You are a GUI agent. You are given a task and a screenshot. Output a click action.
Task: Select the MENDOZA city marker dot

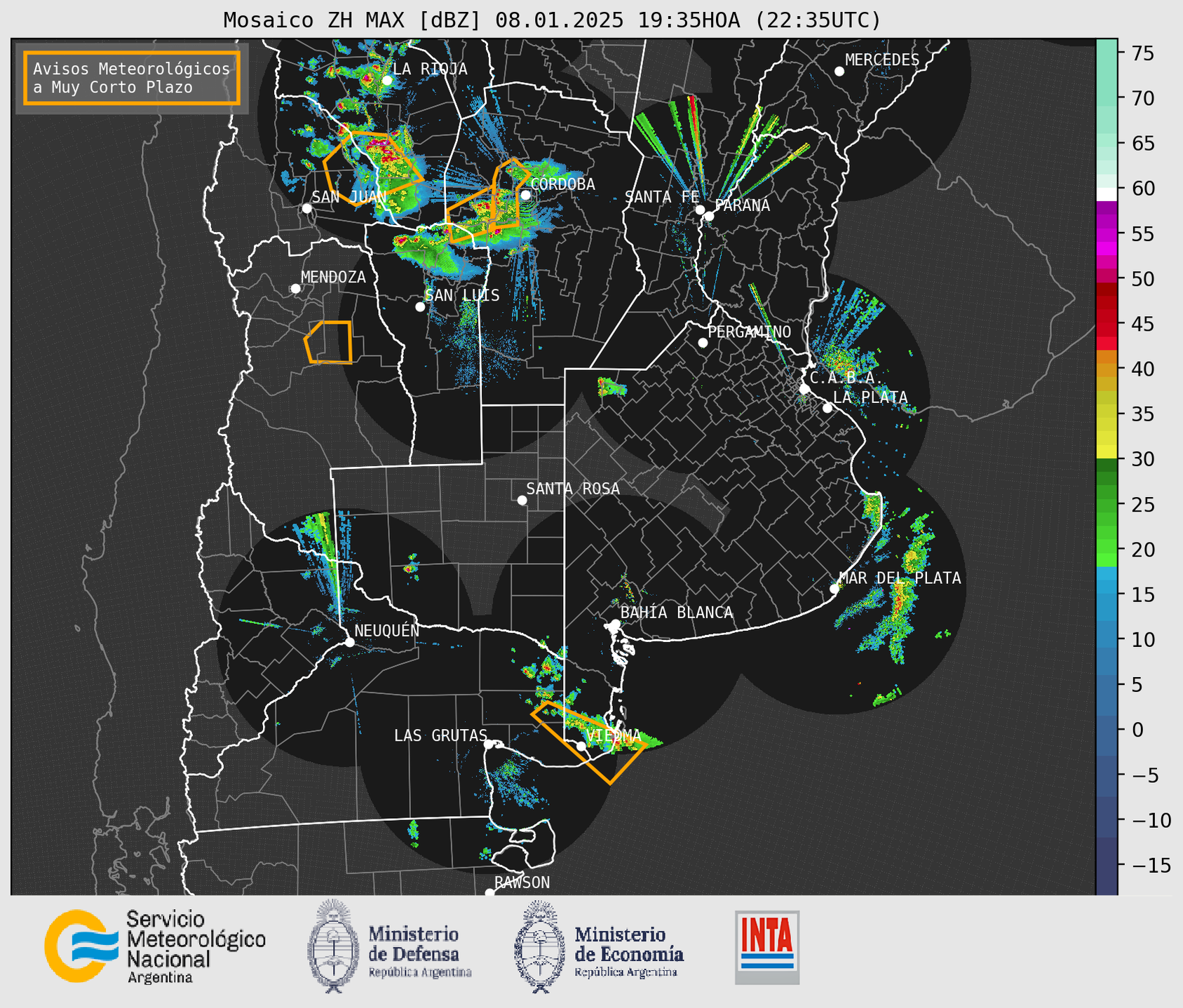click(x=295, y=289)
